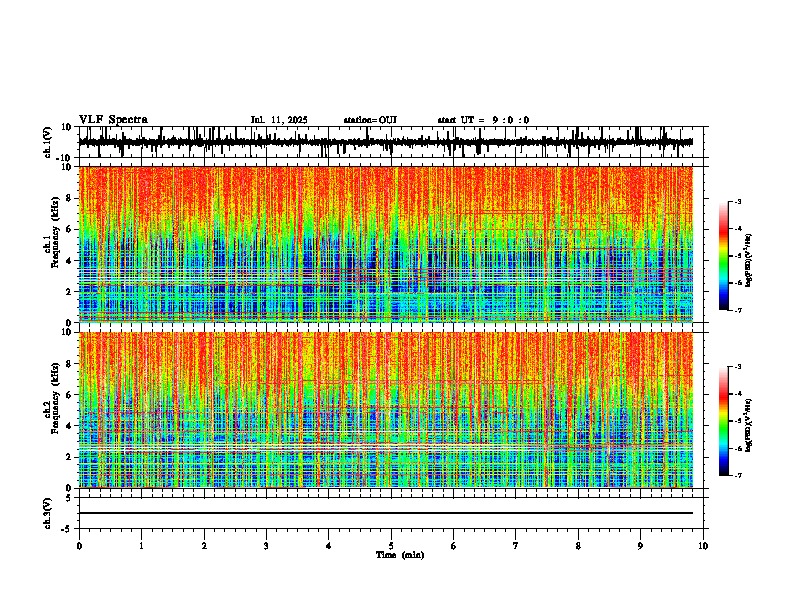Click the ch.1 spectrogram color scale bar
Image resolution: width=792 pixels, height=612 pixels.
coord(724,256)
